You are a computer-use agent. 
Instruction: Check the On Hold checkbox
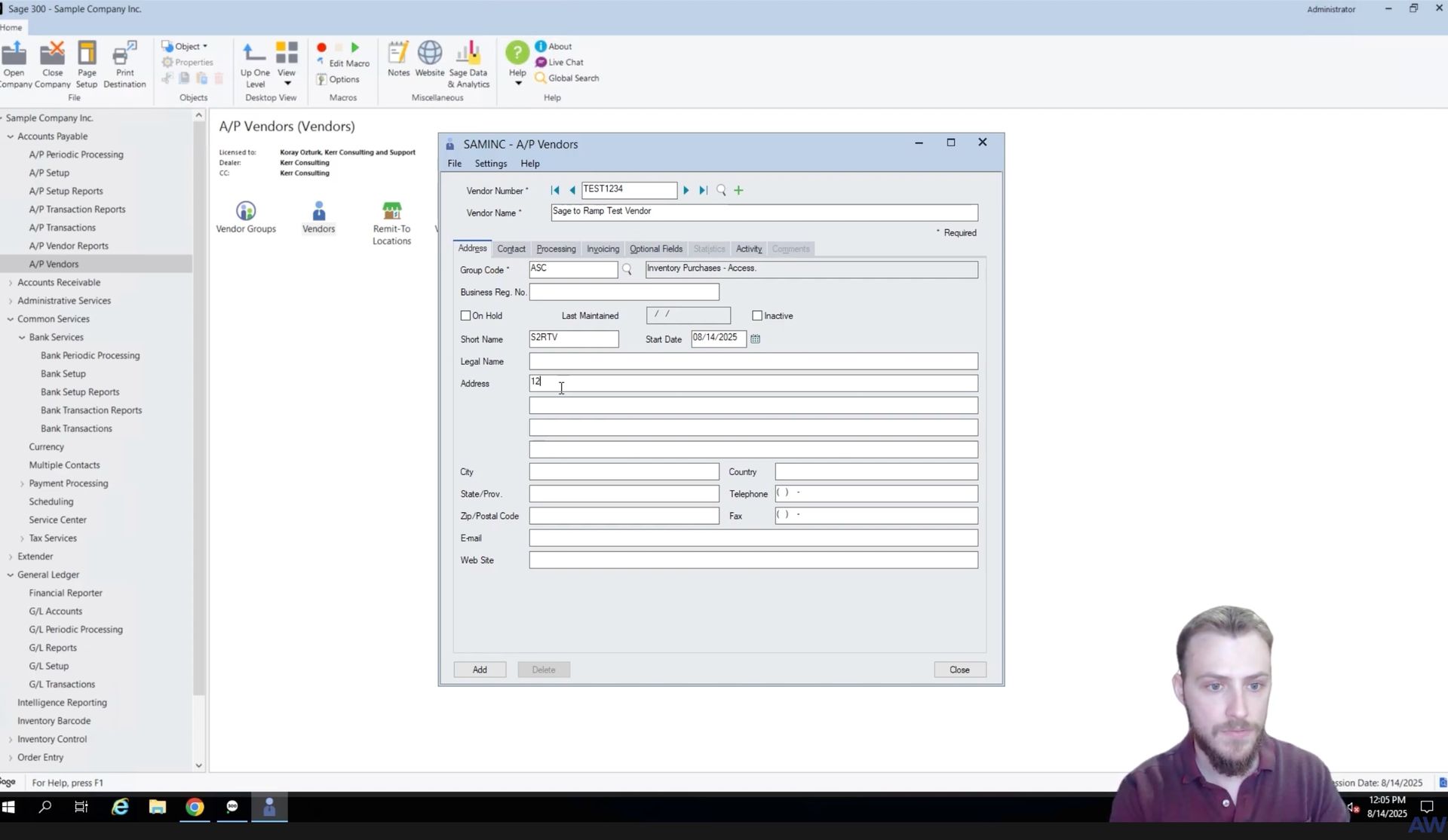tap(465, 316)
